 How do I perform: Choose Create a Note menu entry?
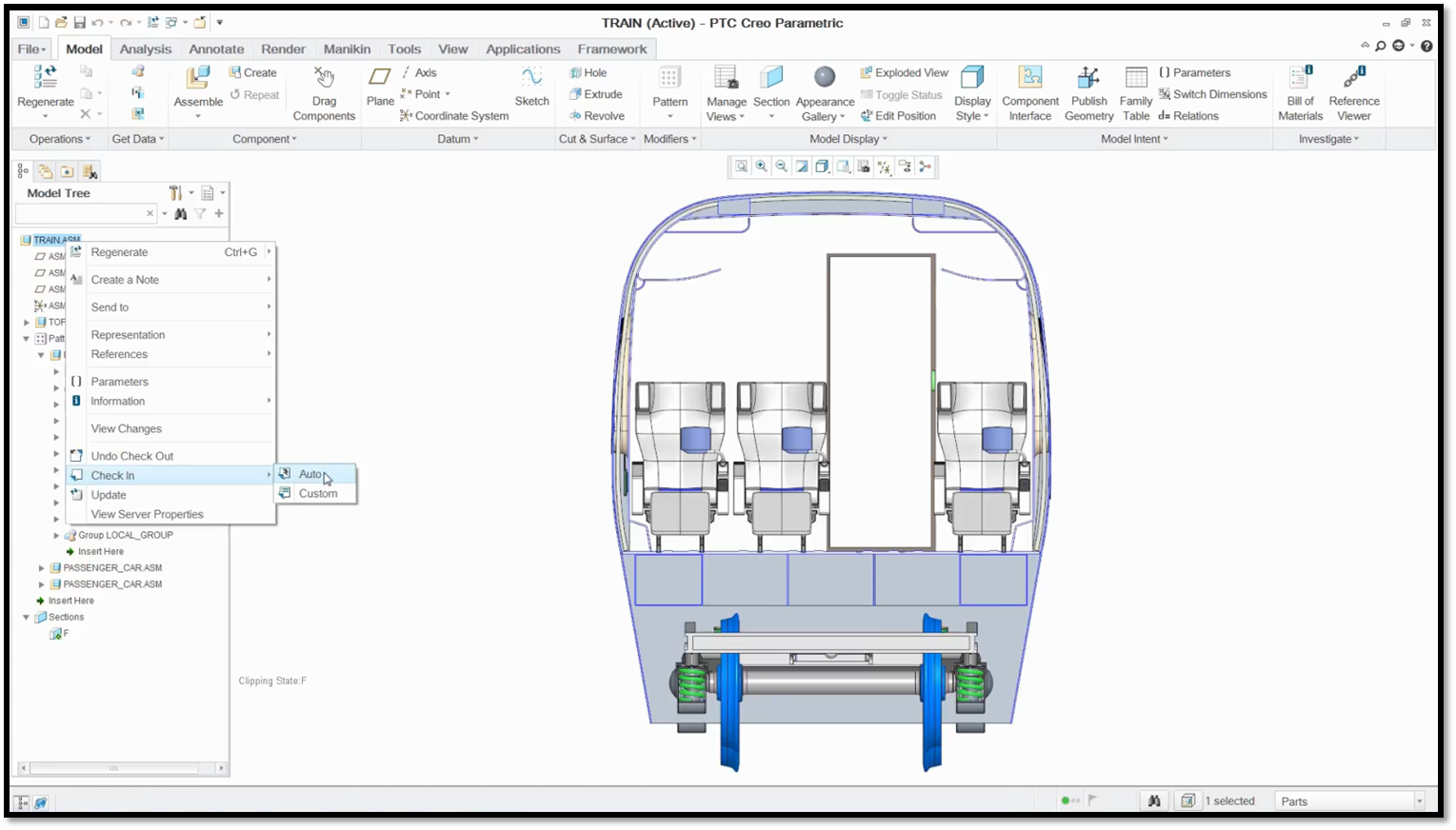(170, 280)
